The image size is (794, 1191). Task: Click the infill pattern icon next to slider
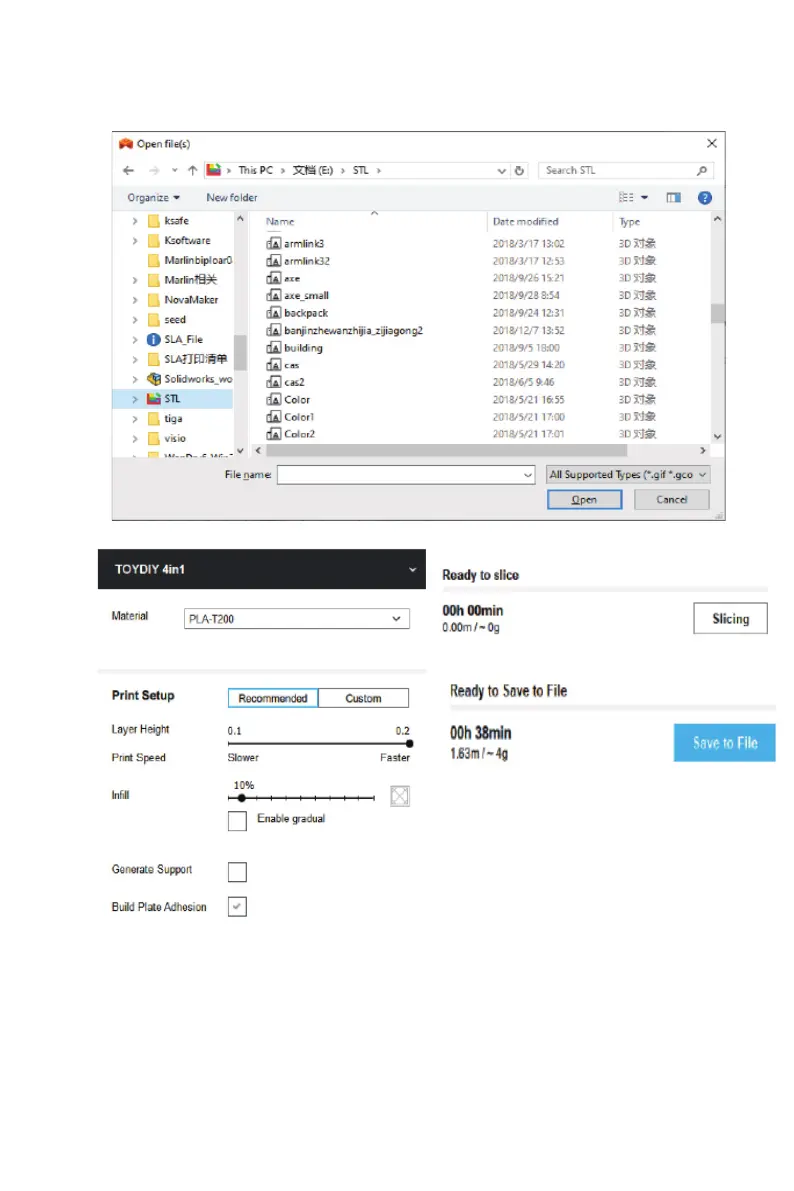(400, 796)
